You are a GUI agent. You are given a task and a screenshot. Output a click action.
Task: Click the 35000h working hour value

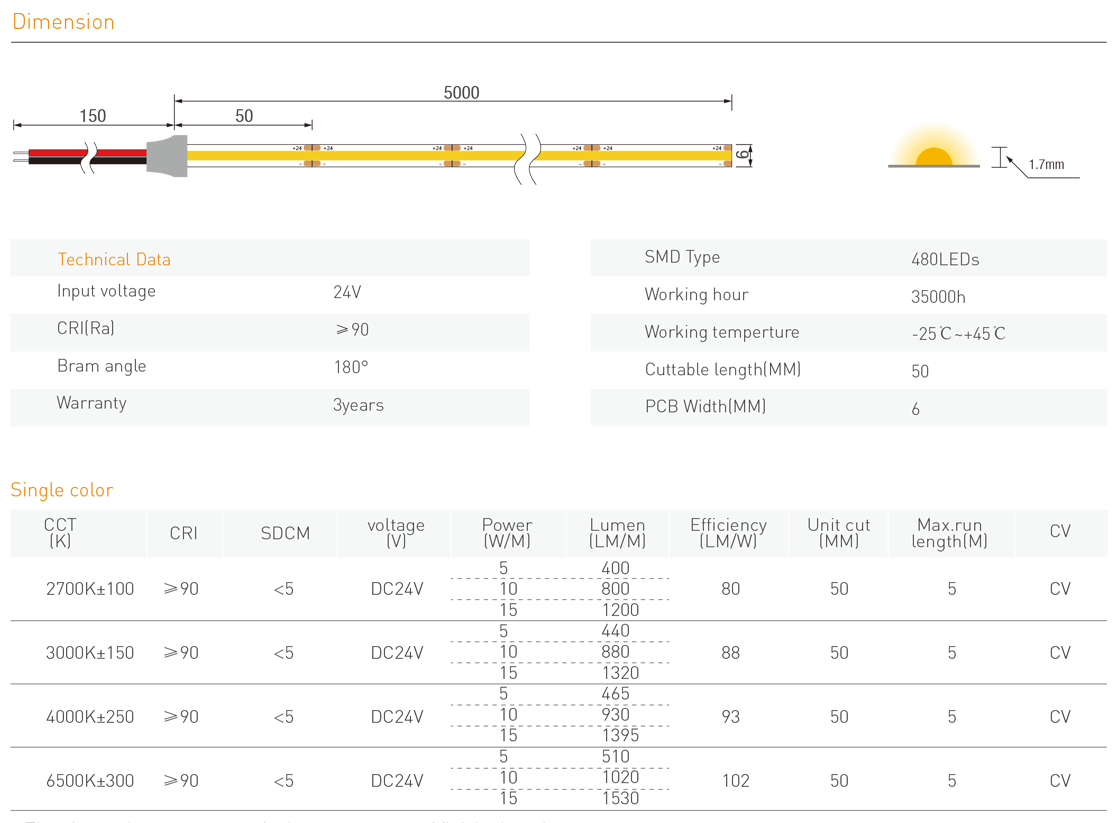[x=938, y=297]
